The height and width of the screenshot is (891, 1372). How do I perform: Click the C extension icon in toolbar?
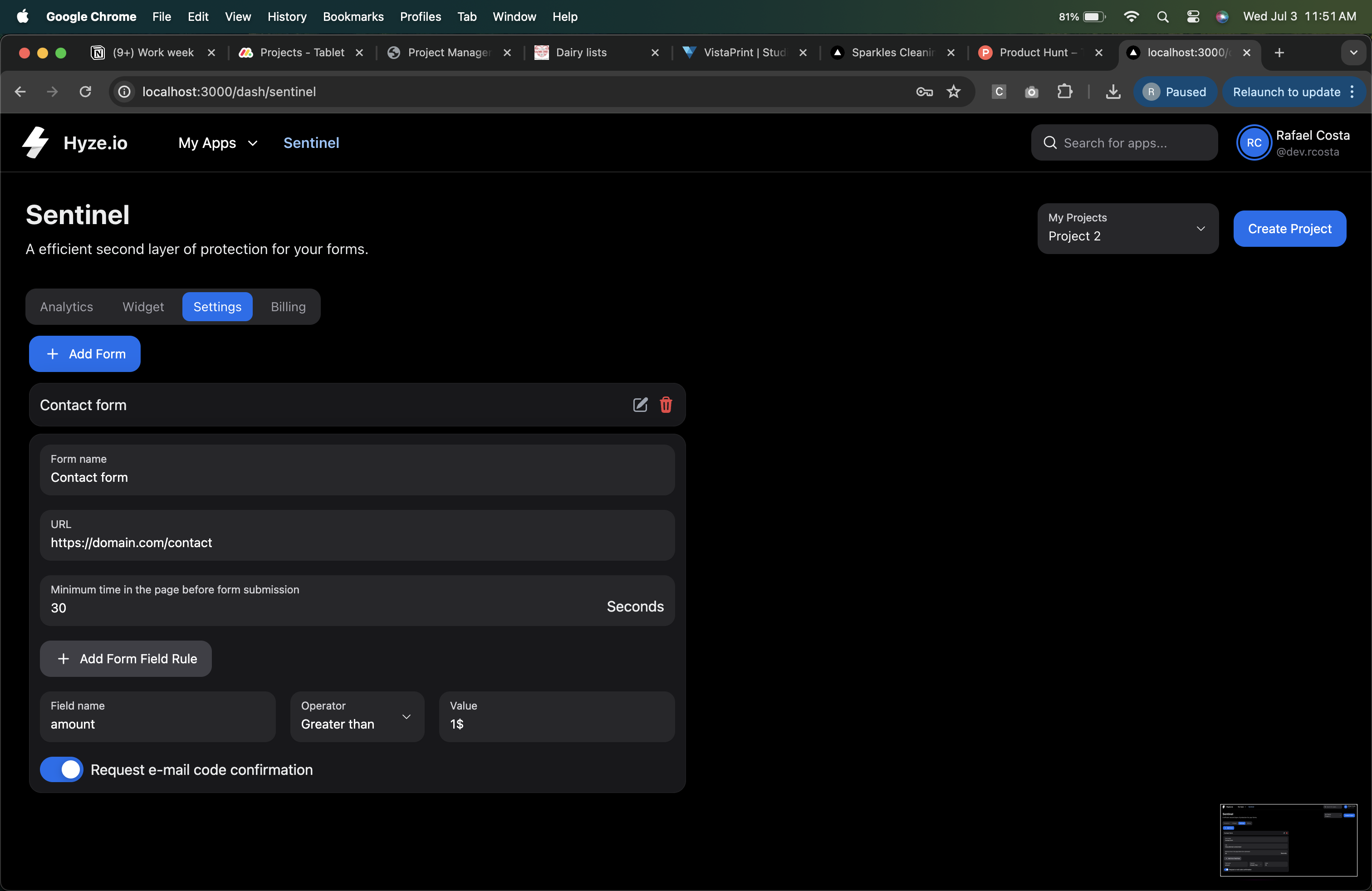coord(999,92)
